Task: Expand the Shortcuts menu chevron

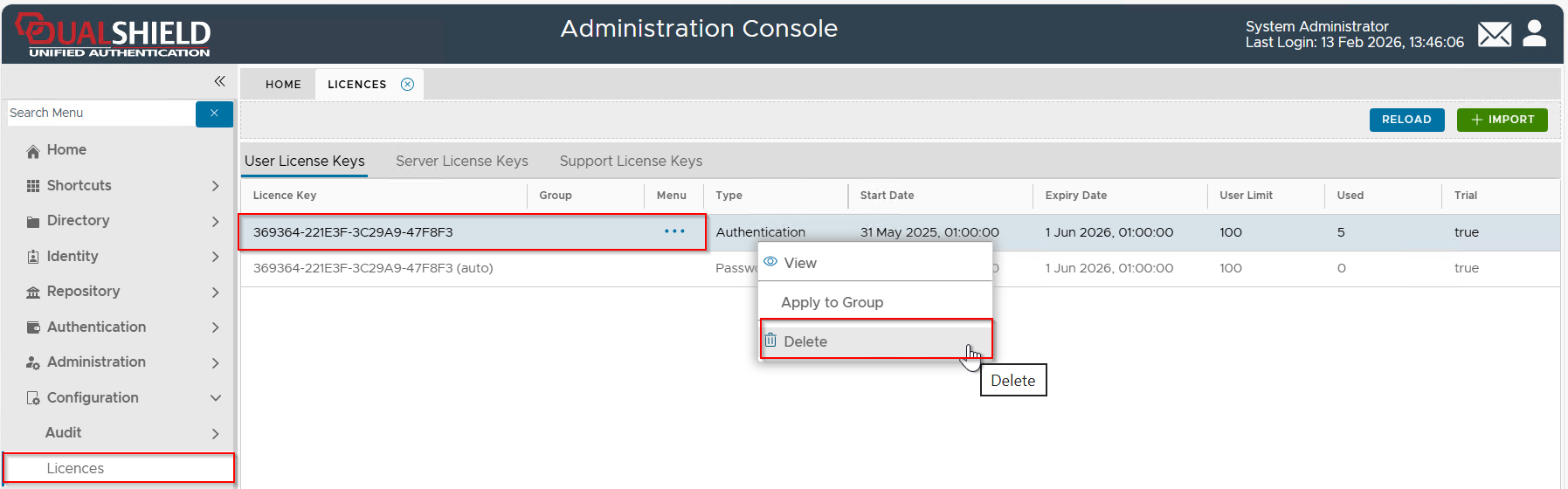Action: click(x=215, y=186)
